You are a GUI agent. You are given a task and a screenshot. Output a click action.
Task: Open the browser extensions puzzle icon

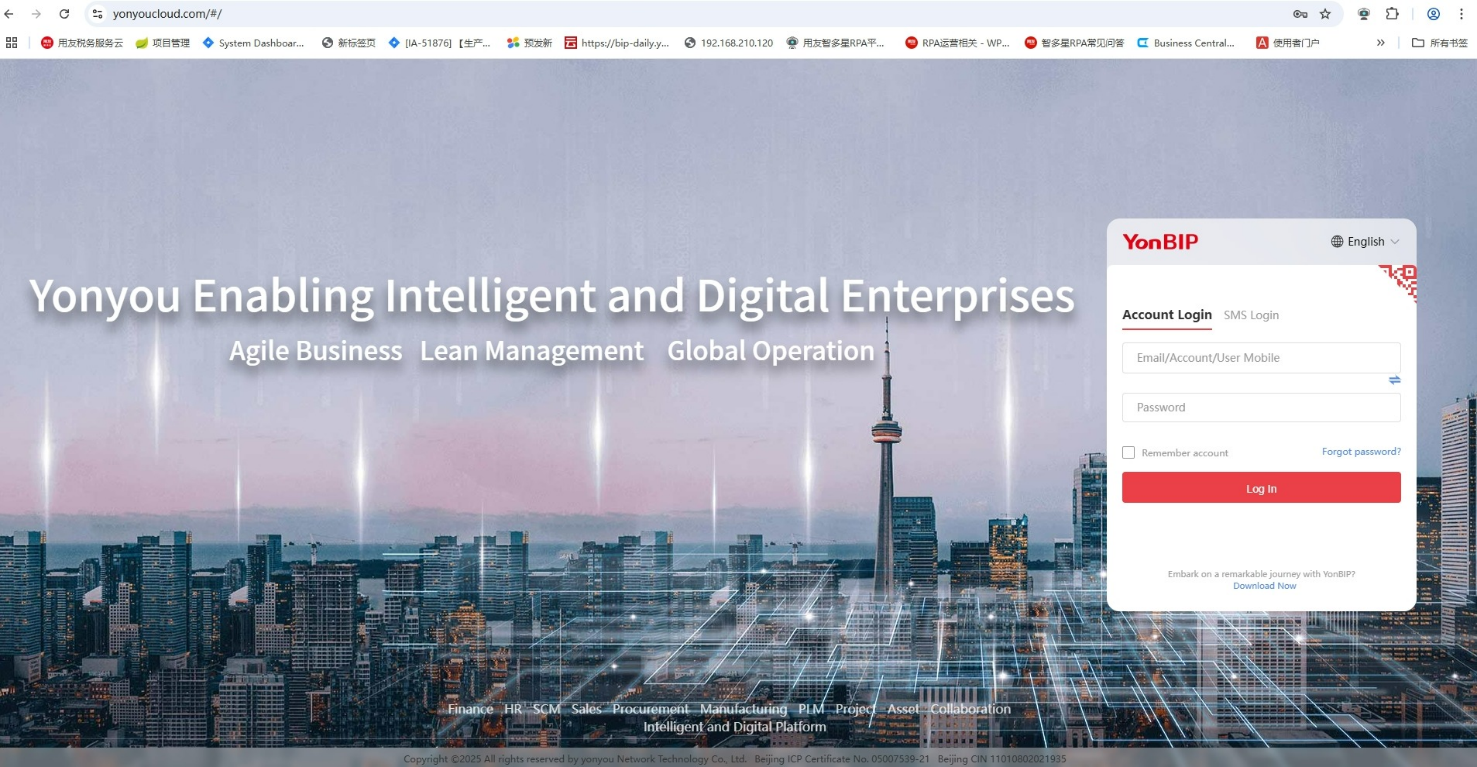tap(1392, 14)
